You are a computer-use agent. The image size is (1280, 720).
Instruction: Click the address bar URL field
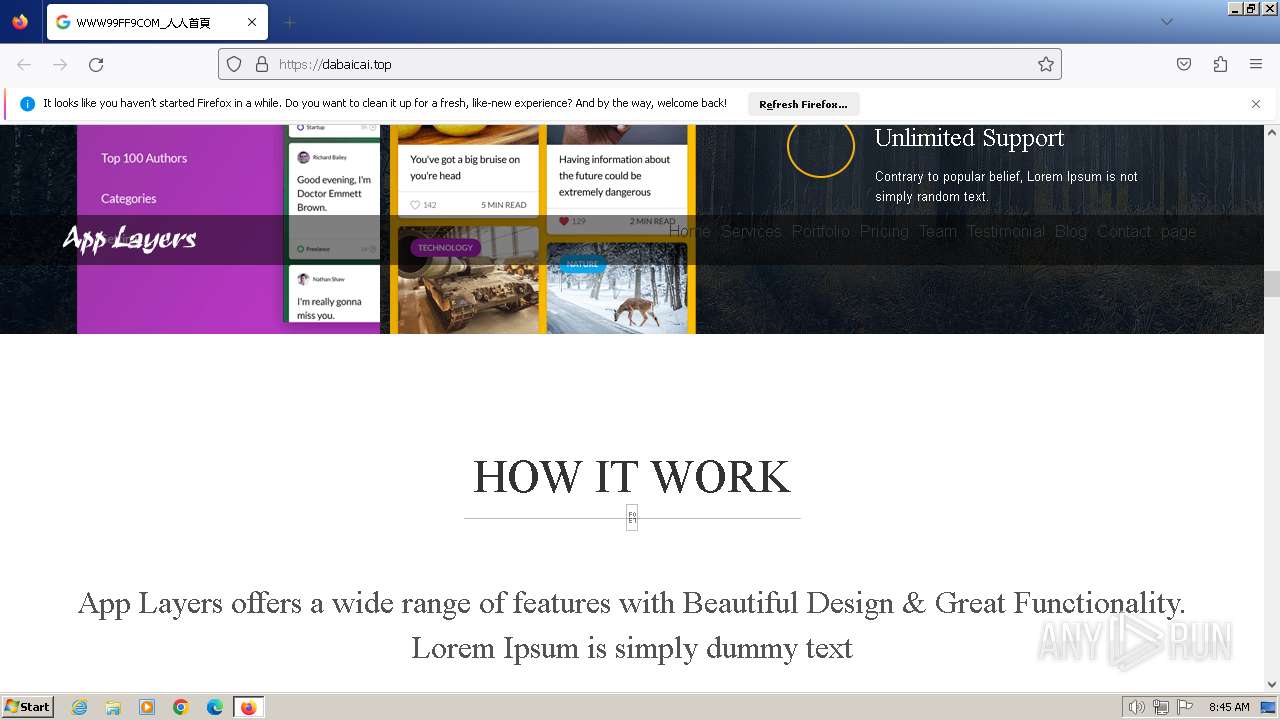click(640, 64)
